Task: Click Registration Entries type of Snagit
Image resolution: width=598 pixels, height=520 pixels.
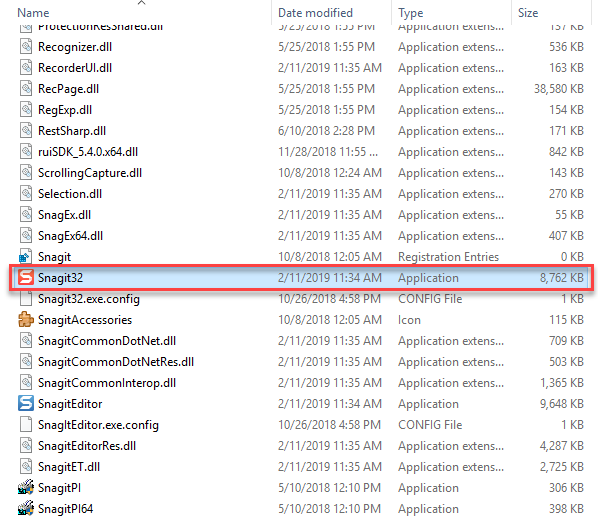Action: point(448,257)
